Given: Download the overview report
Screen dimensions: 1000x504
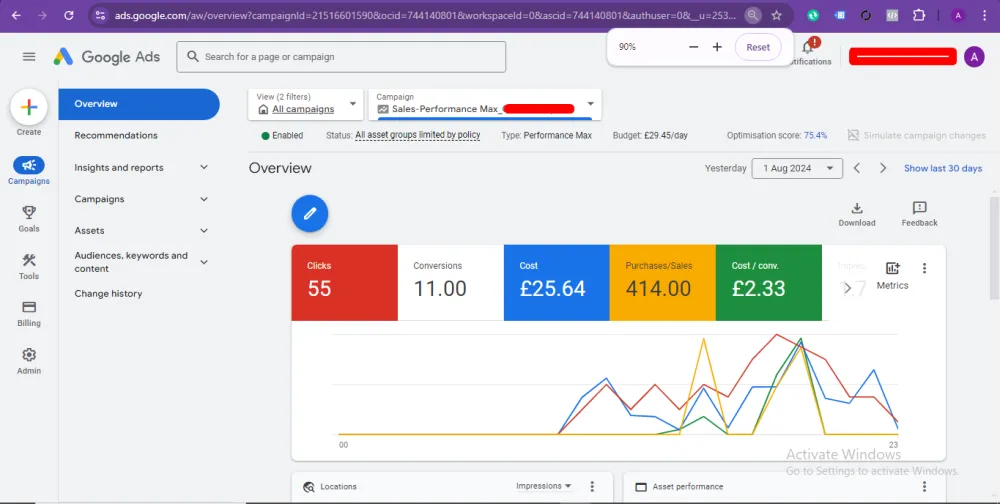Looking at the screenshot, I should [x=857, y=214].
